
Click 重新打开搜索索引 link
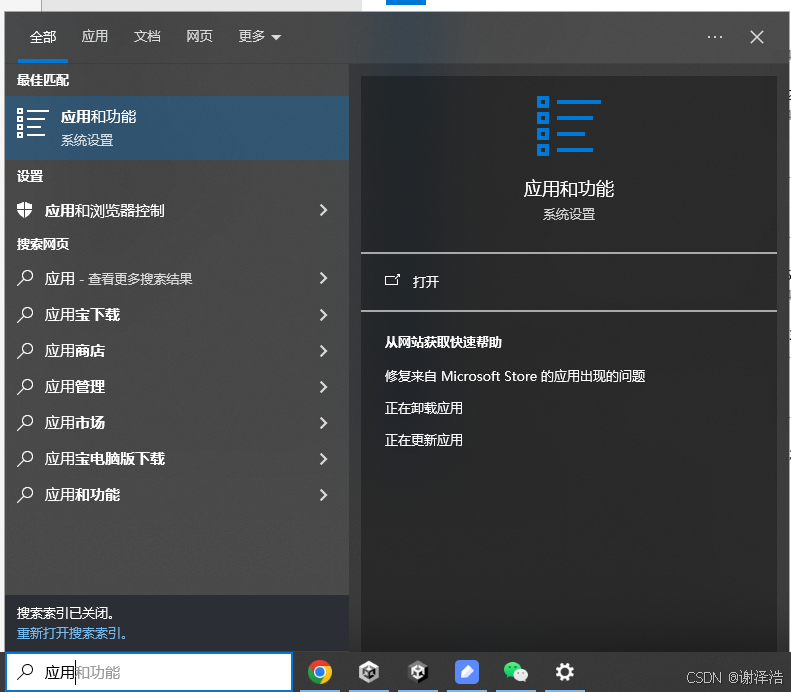pos(72,633)
